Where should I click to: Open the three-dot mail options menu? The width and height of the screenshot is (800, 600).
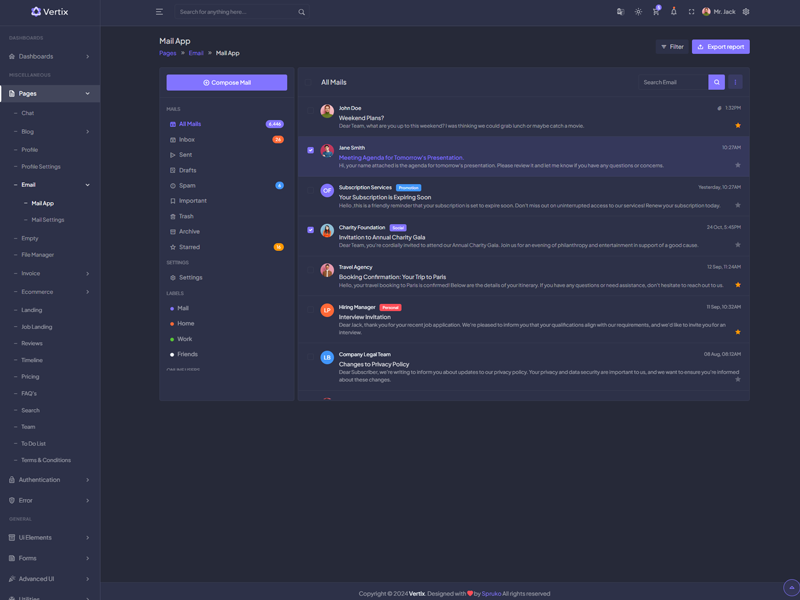[736, 82]
